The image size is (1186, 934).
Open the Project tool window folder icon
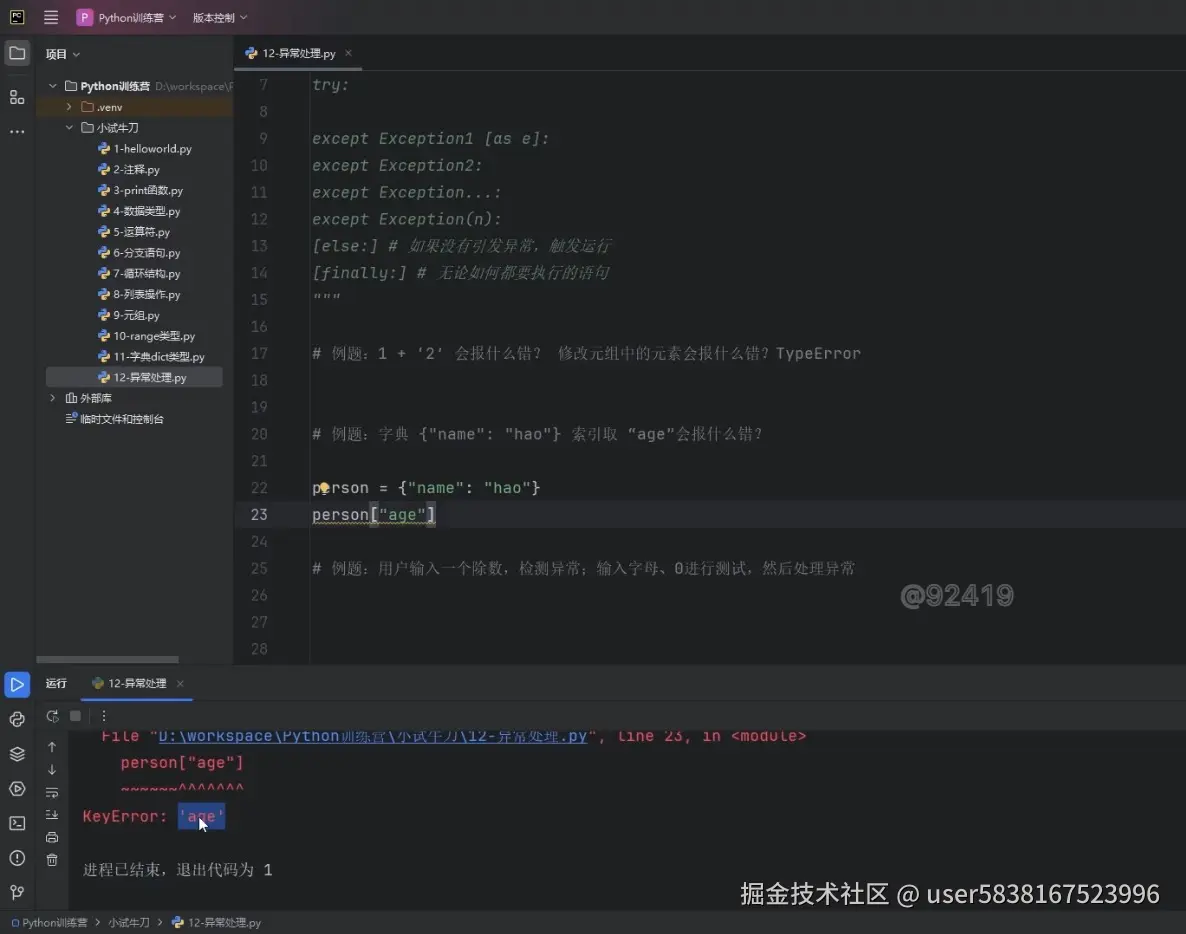pyautogui.click(x=17, y=53)
